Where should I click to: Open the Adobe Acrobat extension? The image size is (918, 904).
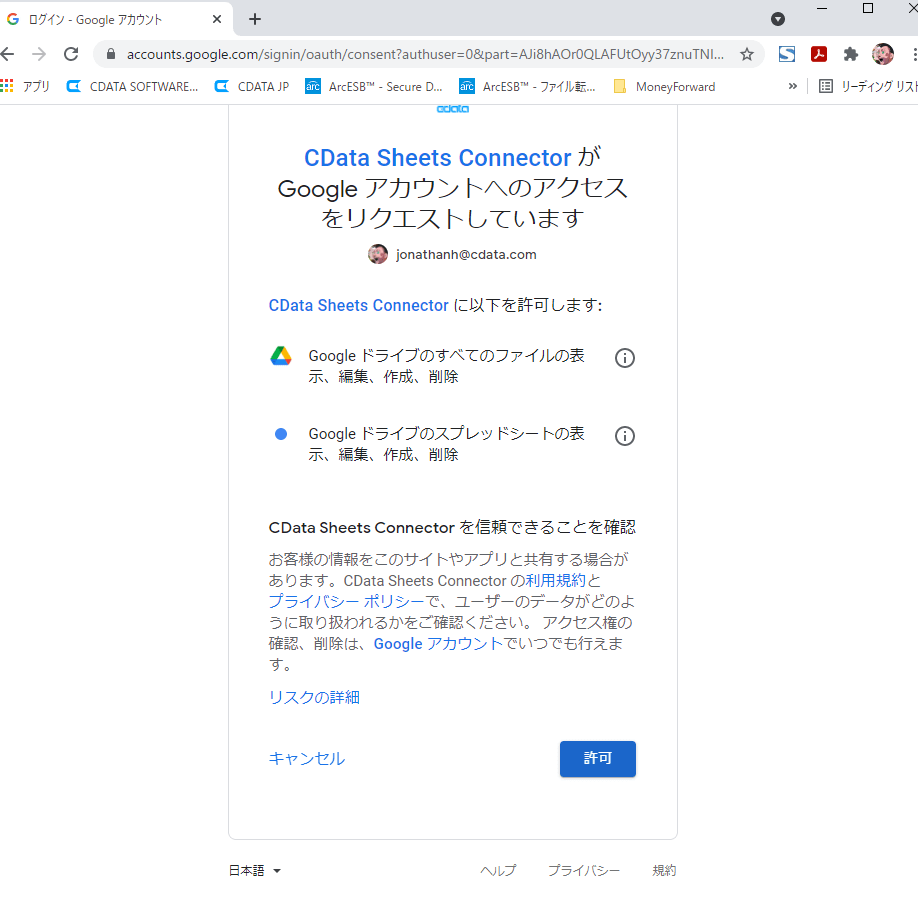coord(818,54)
